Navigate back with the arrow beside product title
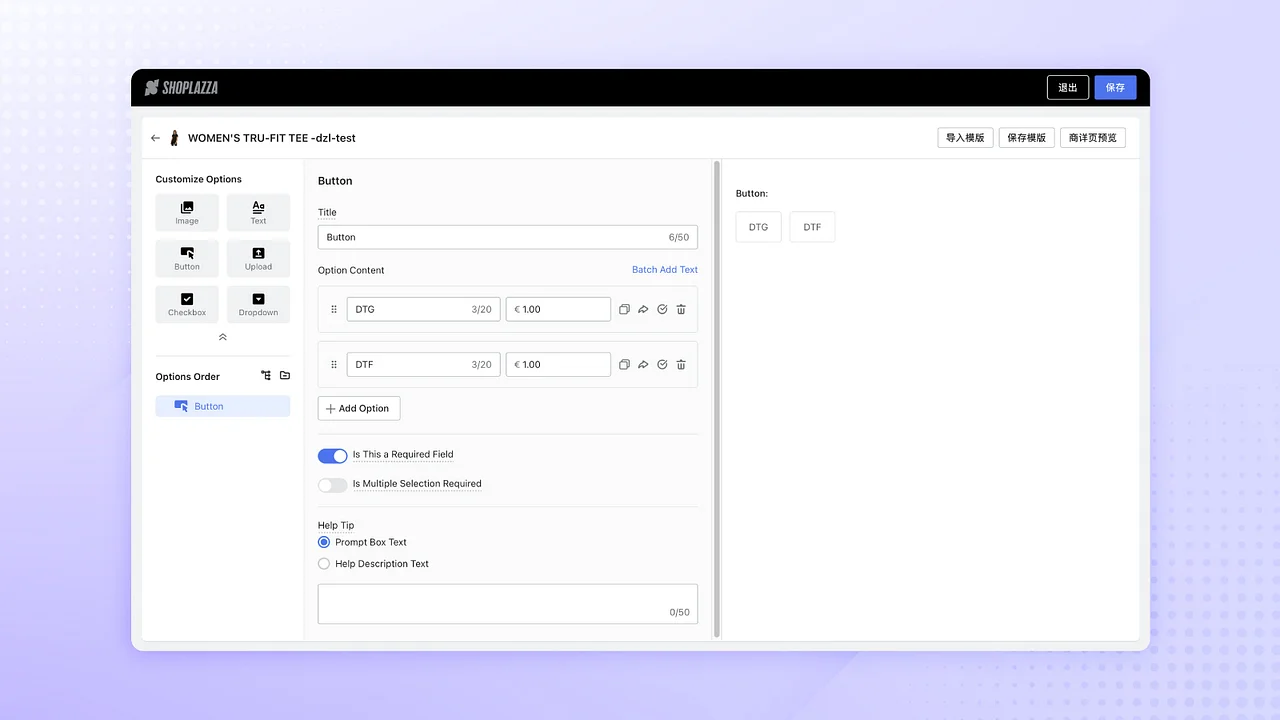The height and width of the screenshot is (720, 1280). (155, 138)
